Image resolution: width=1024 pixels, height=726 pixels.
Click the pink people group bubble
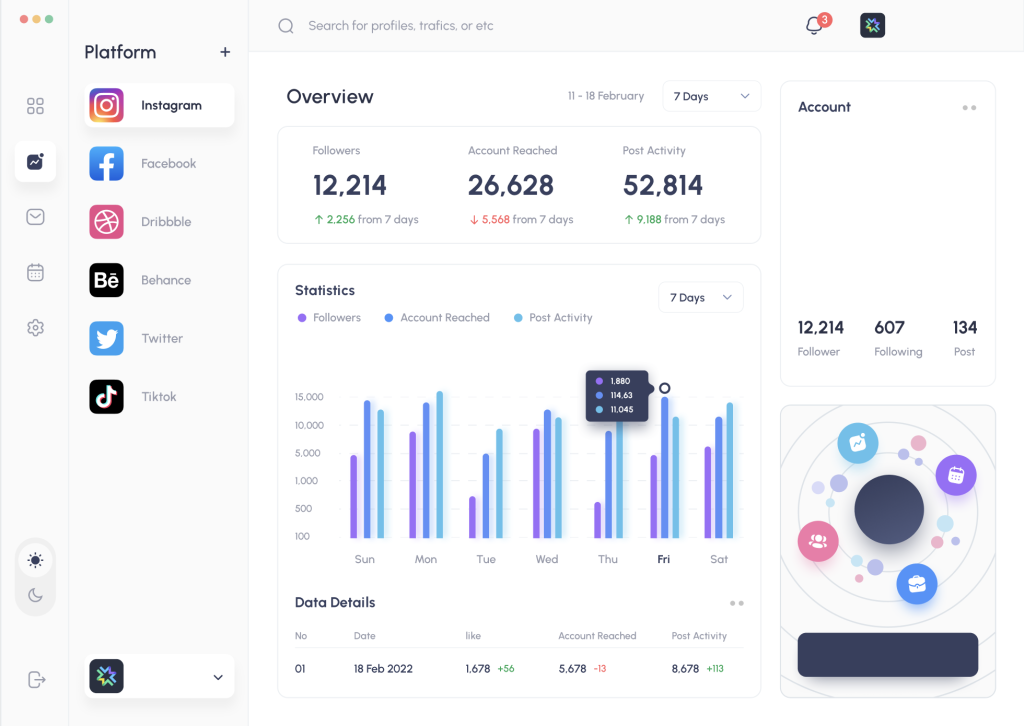coord(817,540)
